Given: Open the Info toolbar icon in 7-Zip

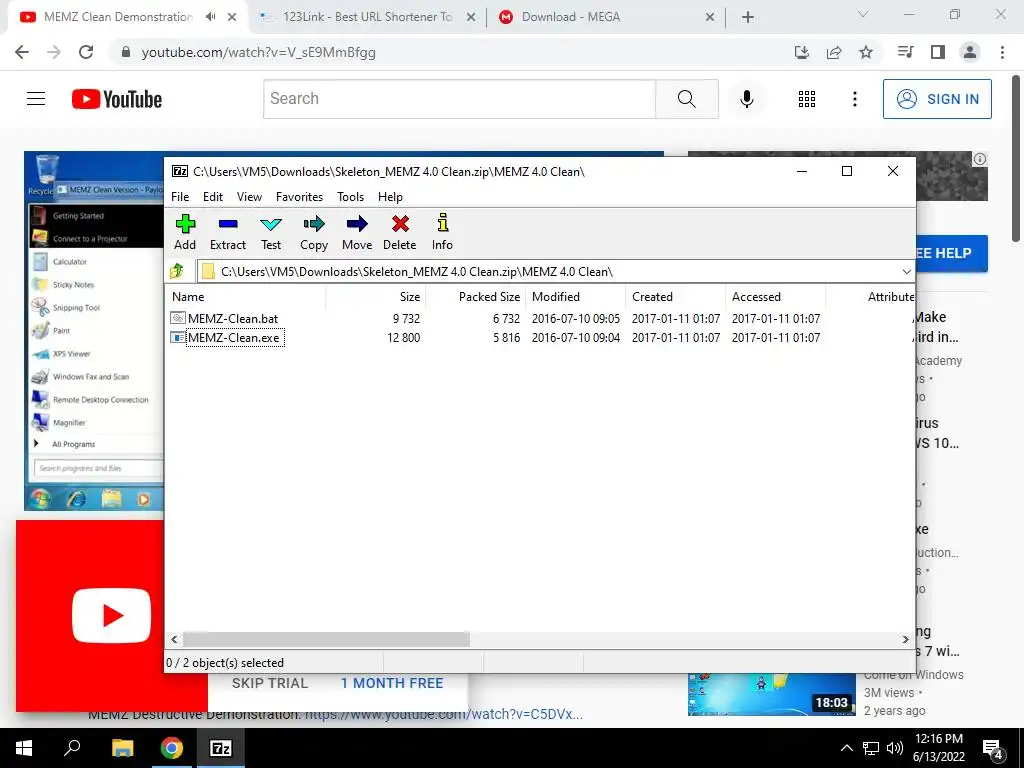Looking at the screenshot, I should [442, 232].
